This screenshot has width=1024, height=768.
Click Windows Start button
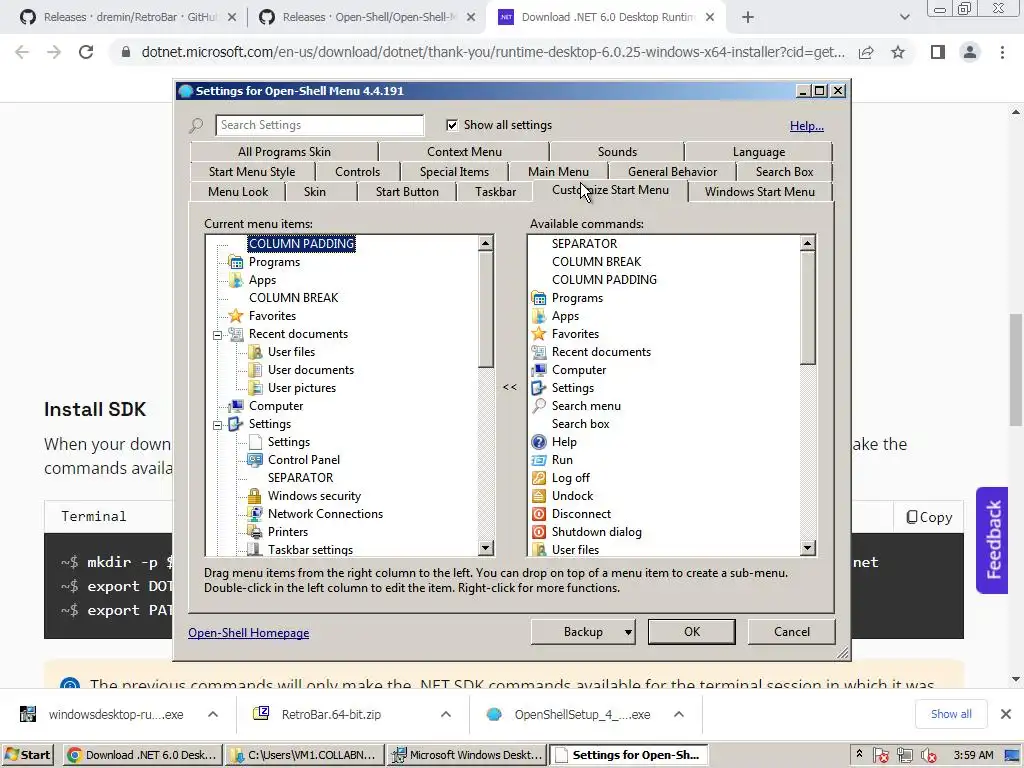[x=27, y=756]
